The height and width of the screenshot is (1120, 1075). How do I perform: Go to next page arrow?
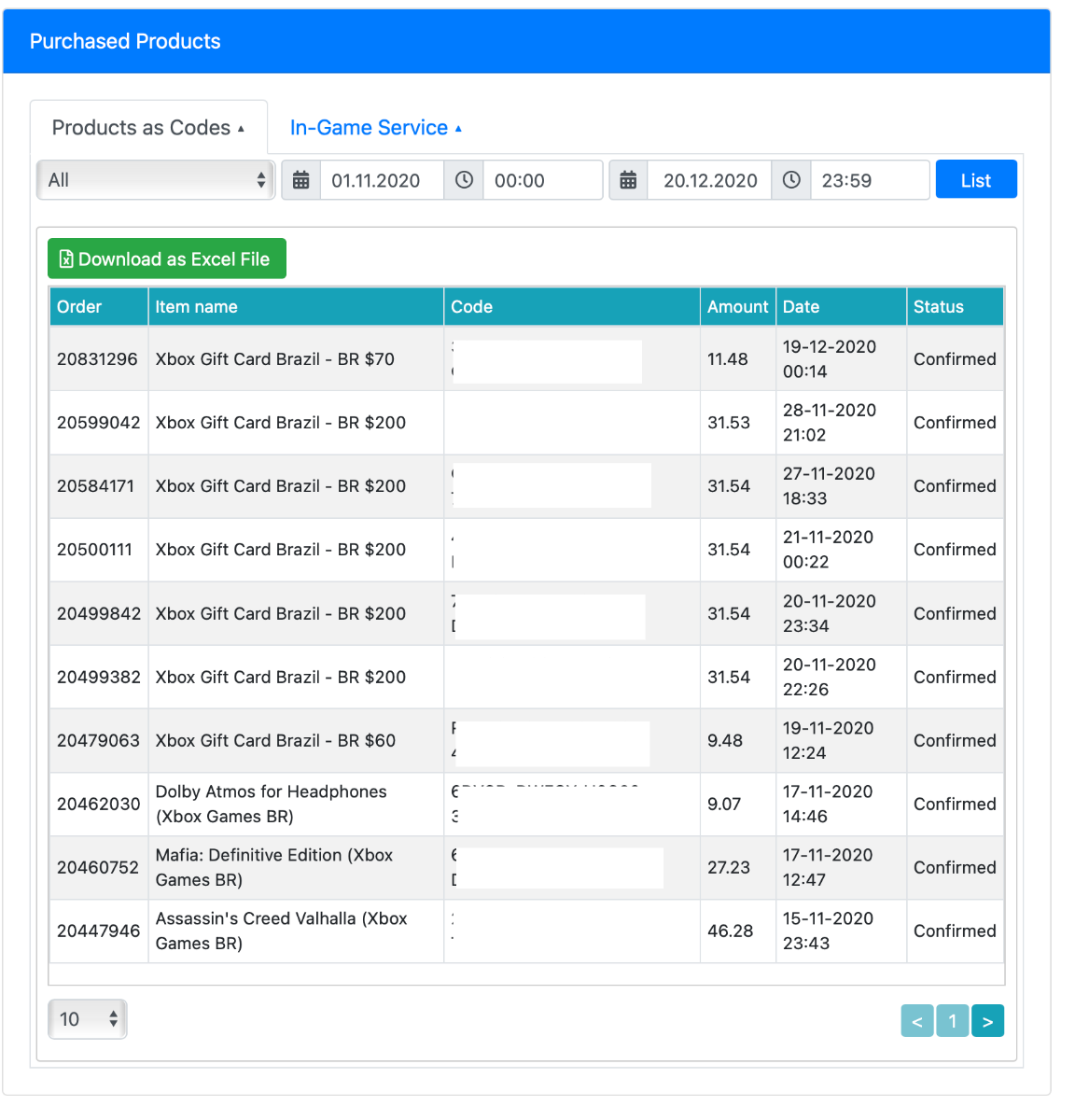987,1021
